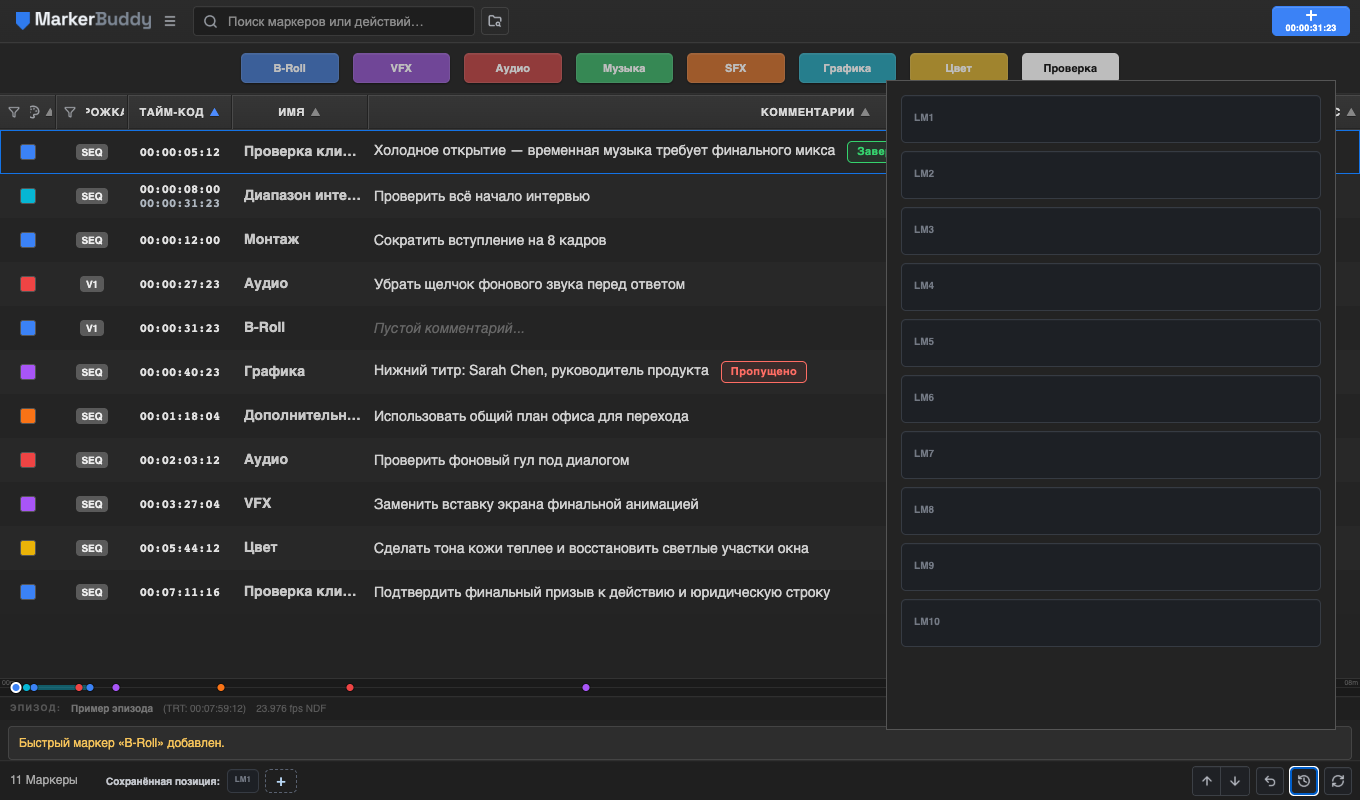
Task: Select comment "Сократить вступление на 8 кадров"
Action: click(490, 240)
